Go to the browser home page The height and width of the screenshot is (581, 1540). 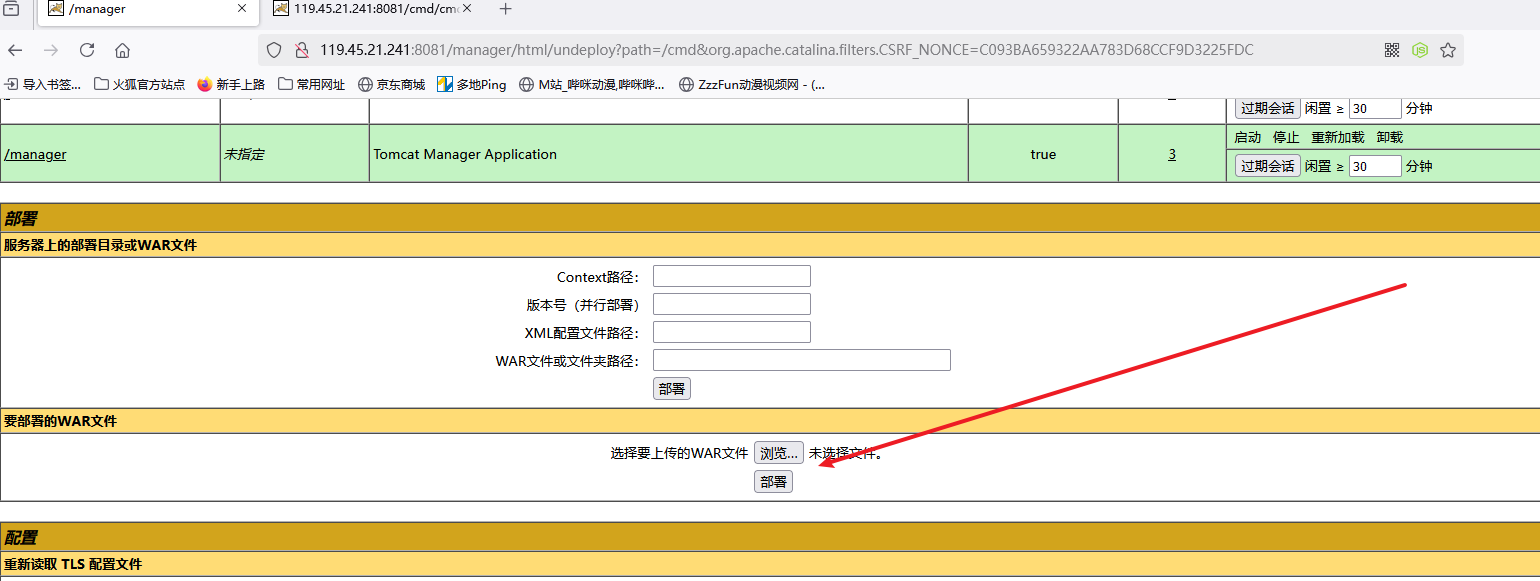[122, 50]
